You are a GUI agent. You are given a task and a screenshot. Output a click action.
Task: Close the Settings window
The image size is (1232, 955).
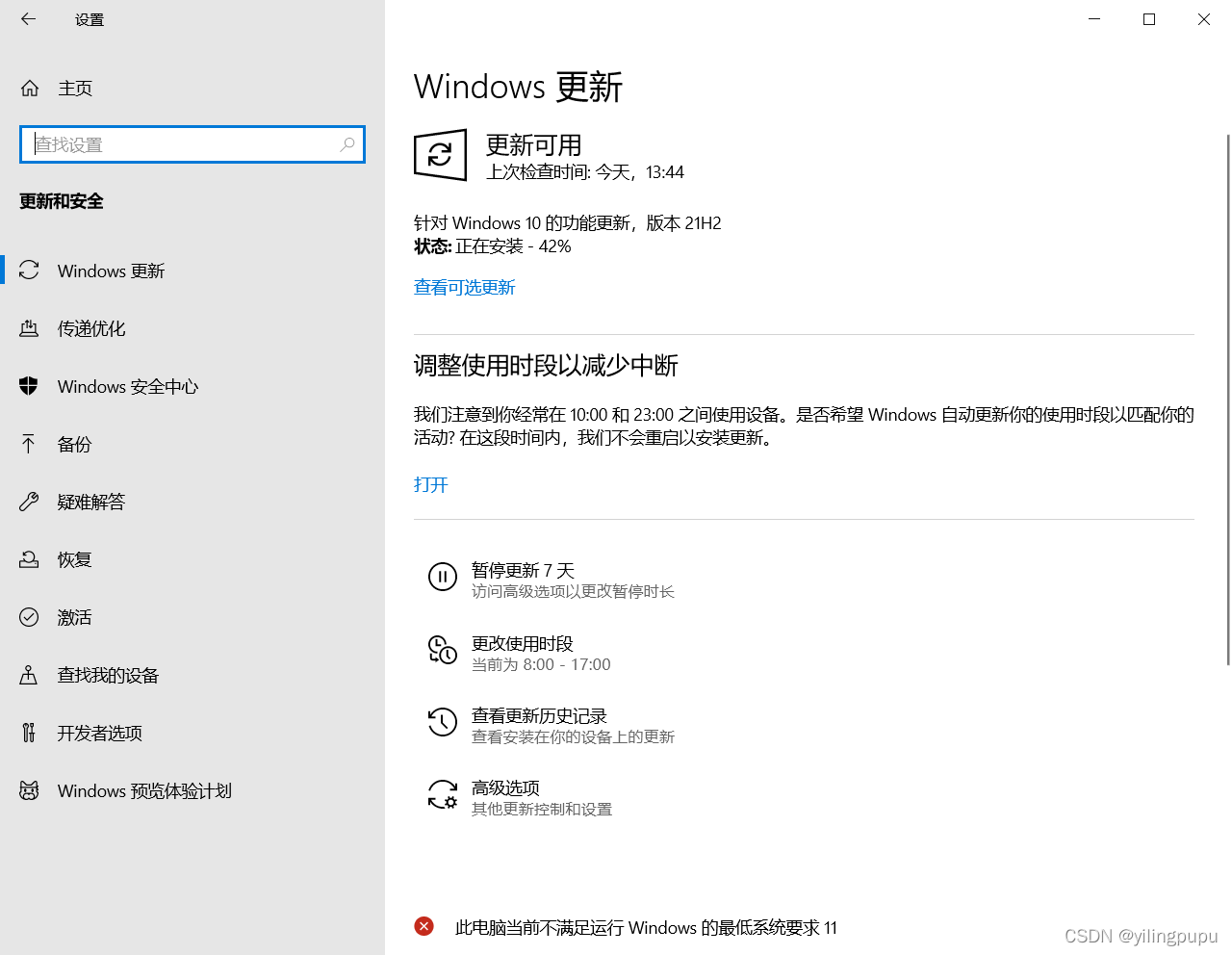(1204, 19)
